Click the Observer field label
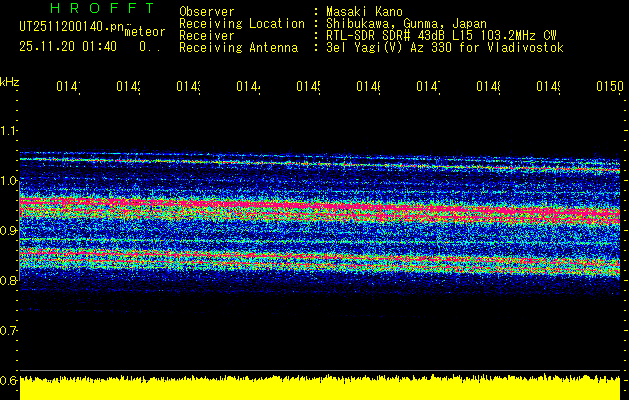The height and width of the screenshot is (400, 629). (206, 11)
